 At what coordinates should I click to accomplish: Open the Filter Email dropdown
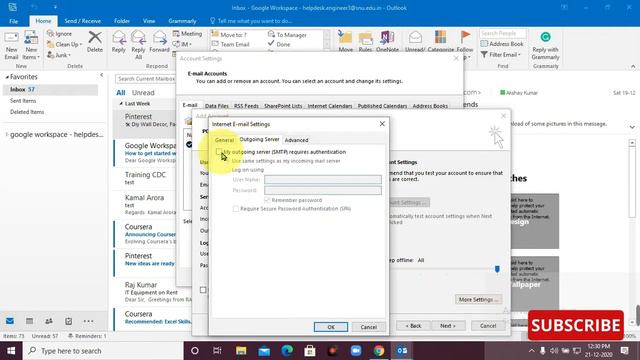pos(501,54)
